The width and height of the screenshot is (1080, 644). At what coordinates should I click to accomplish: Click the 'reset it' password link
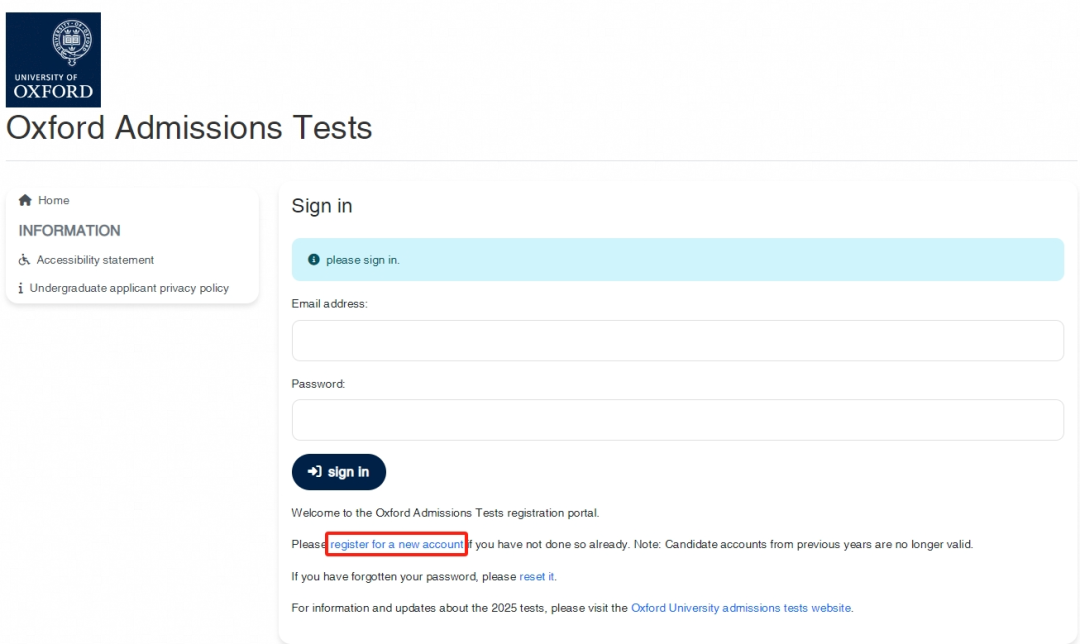tap(537, 577)
